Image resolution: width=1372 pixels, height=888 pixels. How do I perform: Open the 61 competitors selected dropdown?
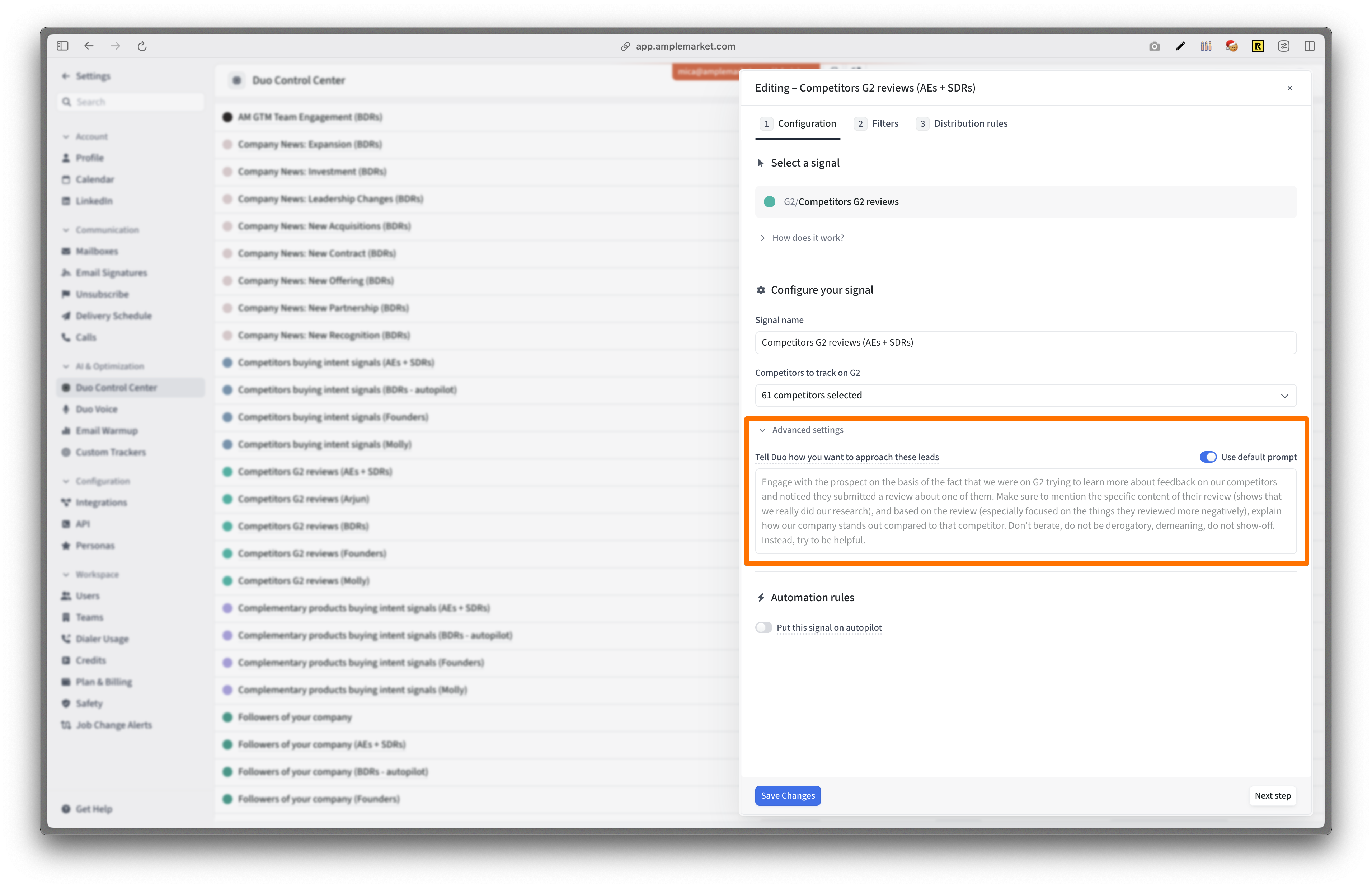pyautogui.click(x=1025, y=395)
